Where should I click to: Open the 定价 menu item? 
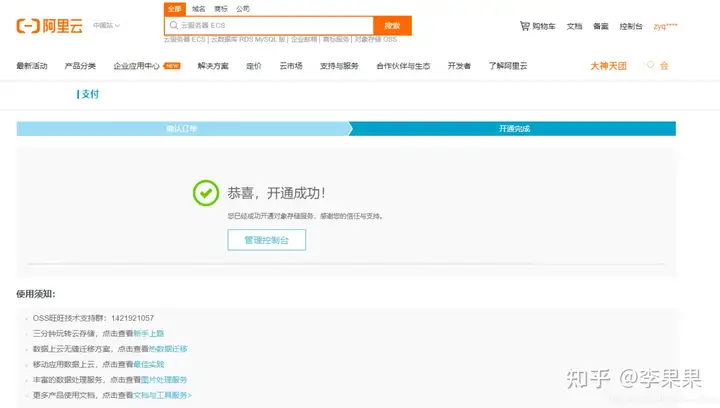click(x=253, y=66)
